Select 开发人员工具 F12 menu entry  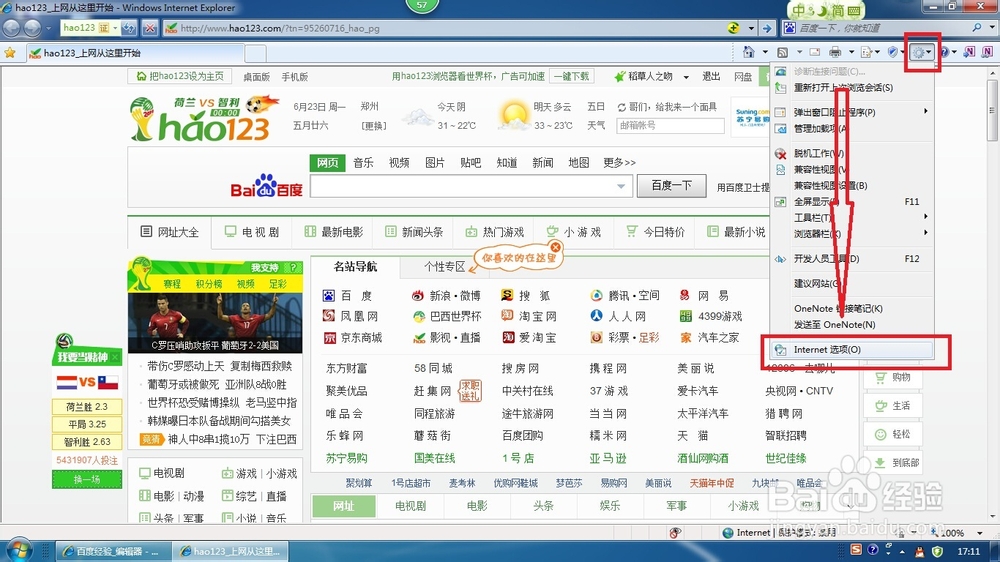tap(851, 258)
